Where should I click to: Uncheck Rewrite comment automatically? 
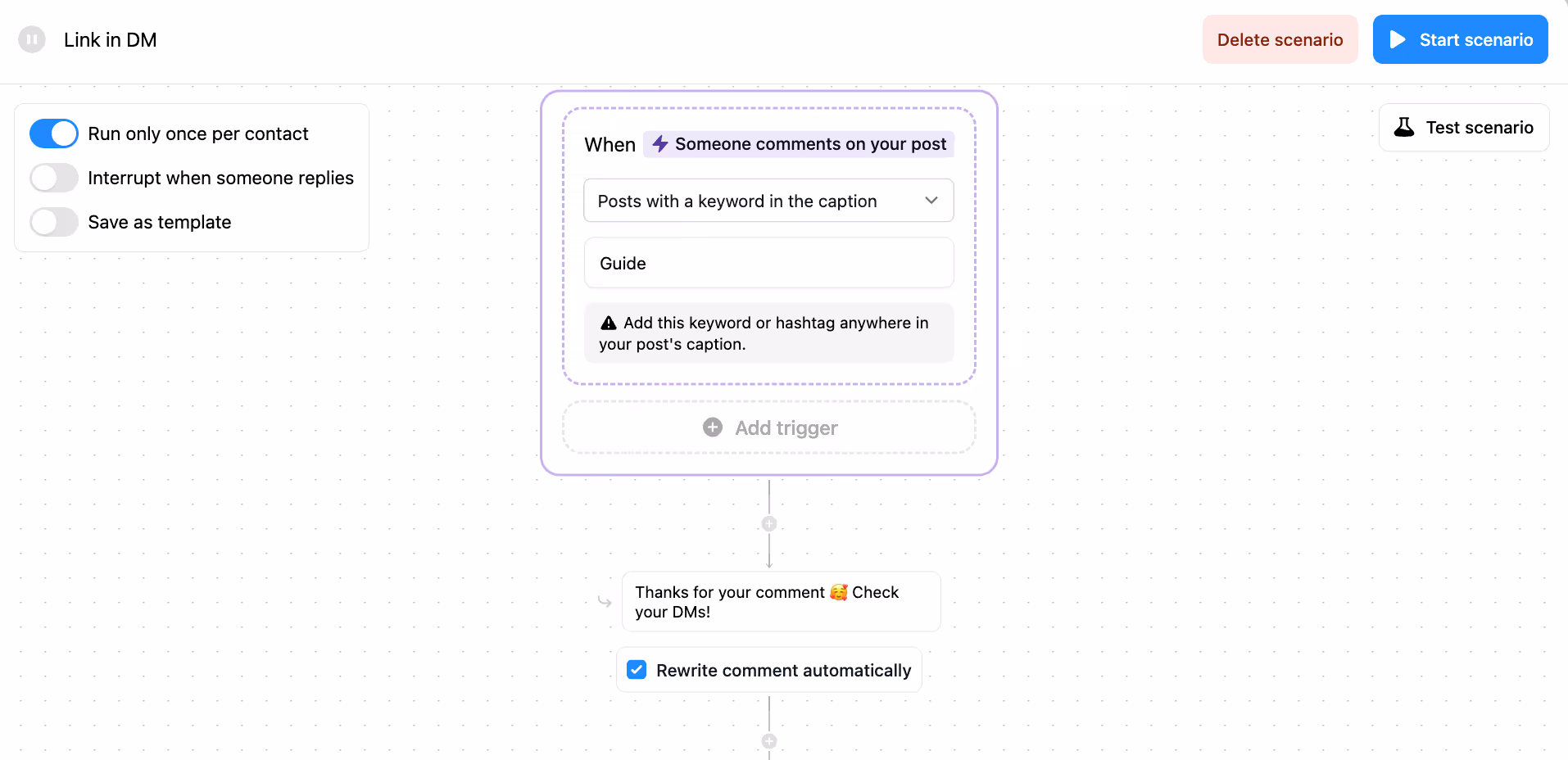tap(636, 669)
